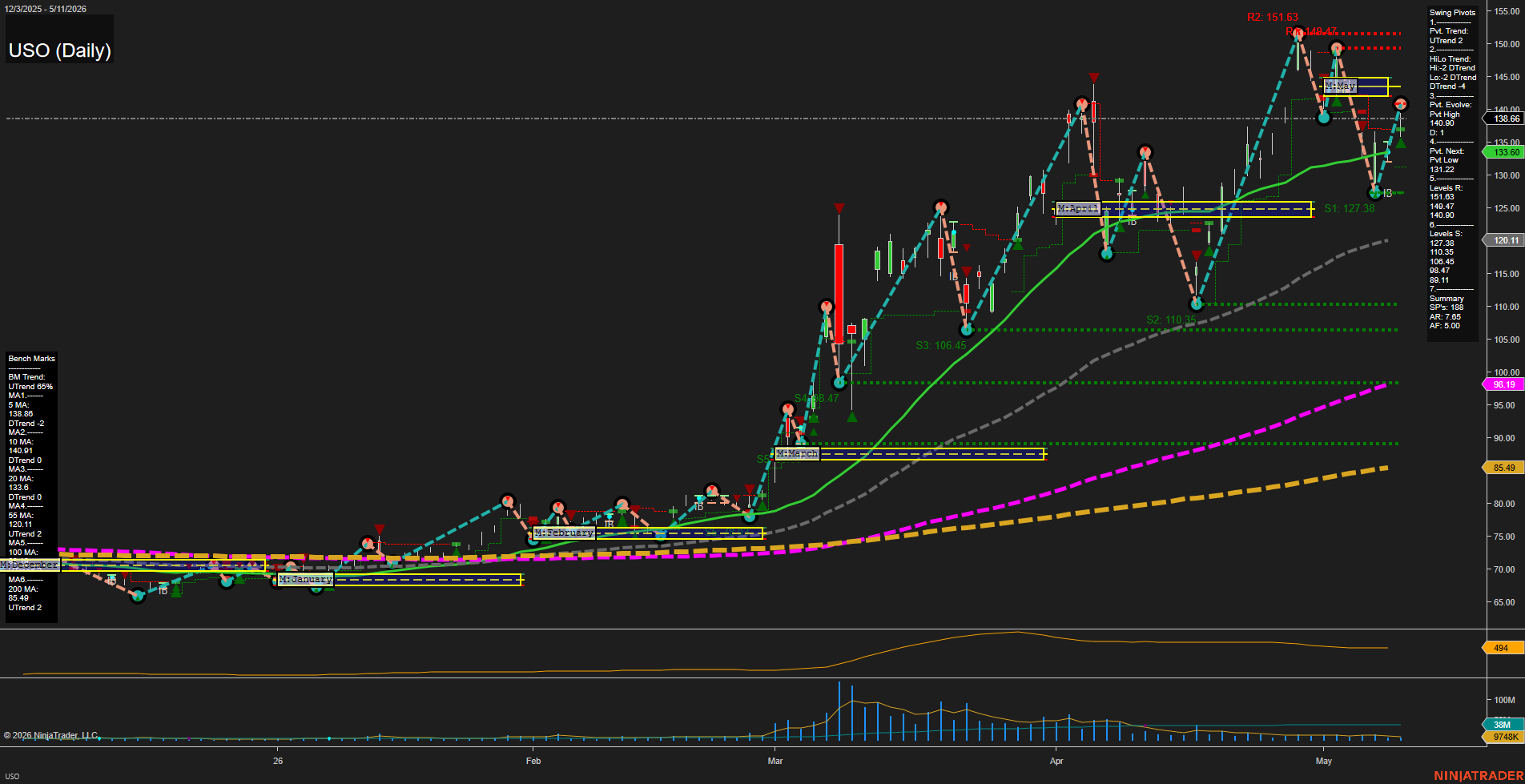
Task: Click the S1: 127.38 support label
Action: 1350,208
